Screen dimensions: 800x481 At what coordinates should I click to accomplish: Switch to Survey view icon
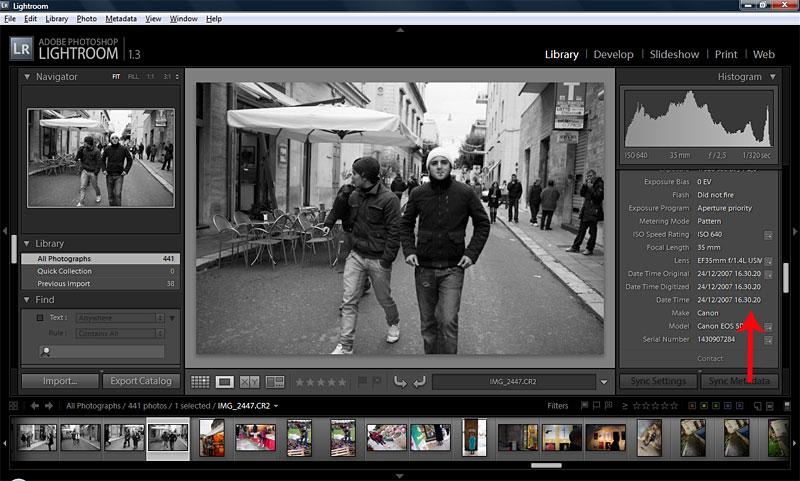[275, 381]
